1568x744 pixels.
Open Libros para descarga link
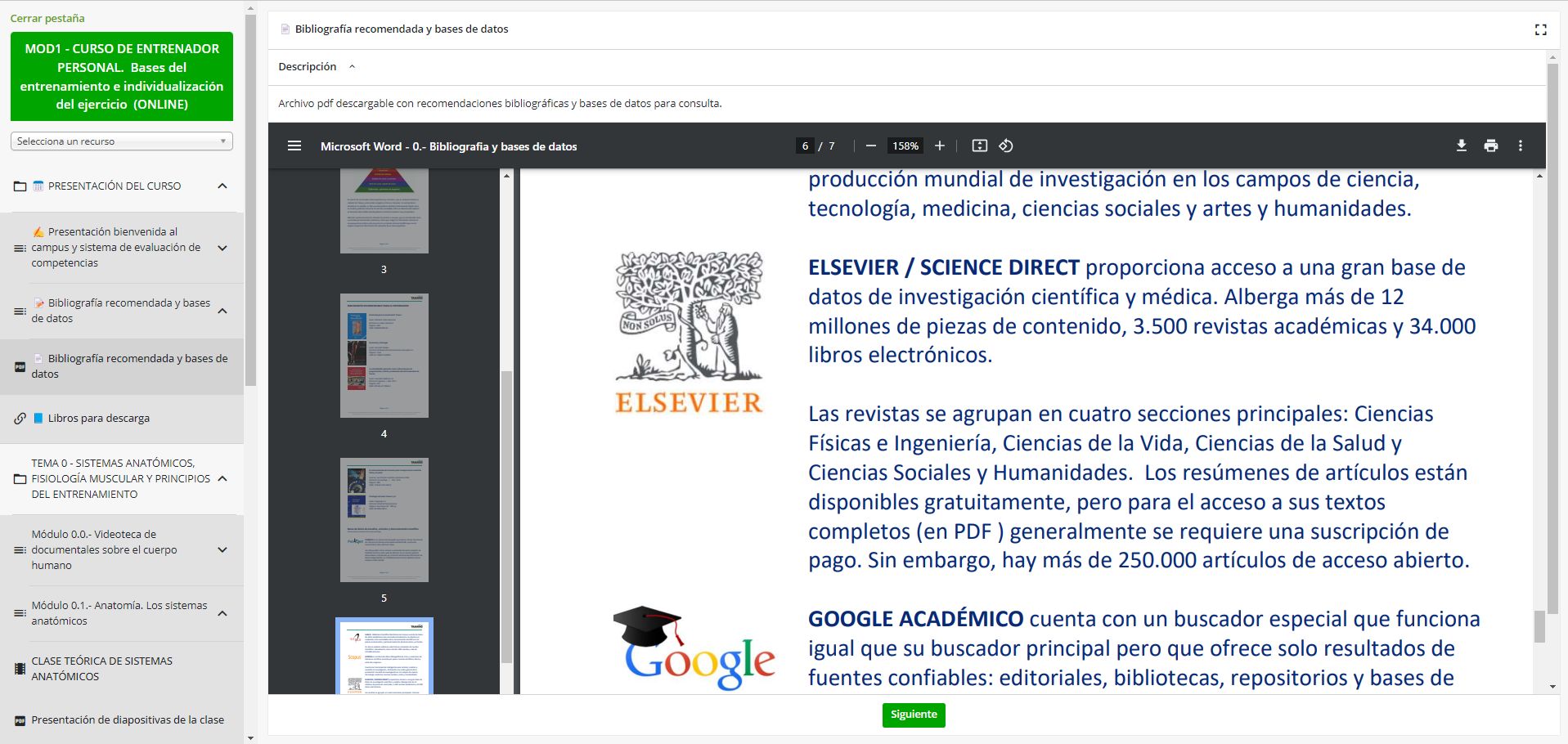(x=99, y=419)
